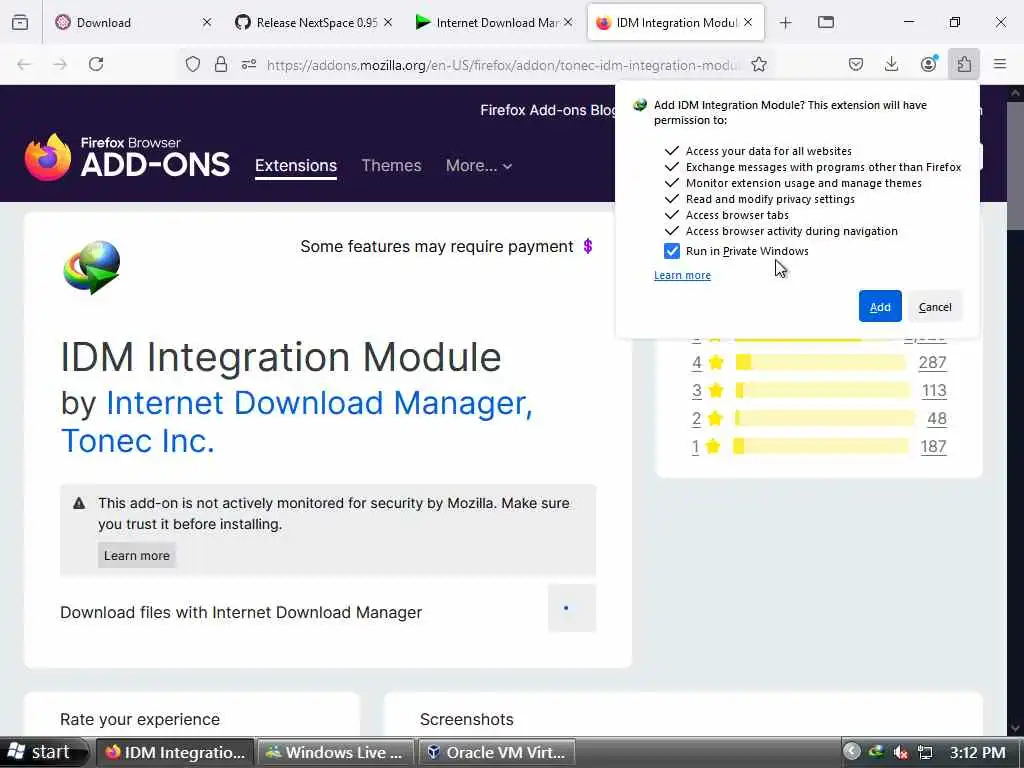Open the Firefox application menu

(1000, 64)
